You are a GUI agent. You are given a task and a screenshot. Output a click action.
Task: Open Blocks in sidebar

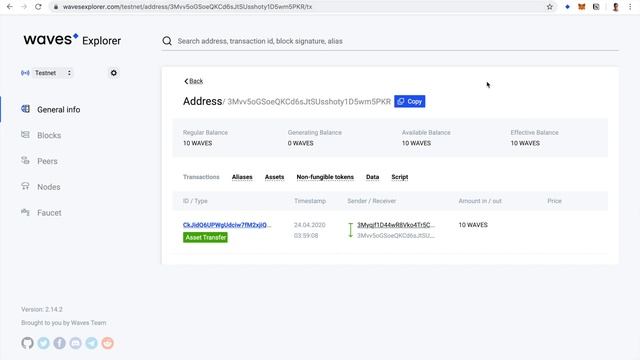pyautogui.click(x=49, y=135)
